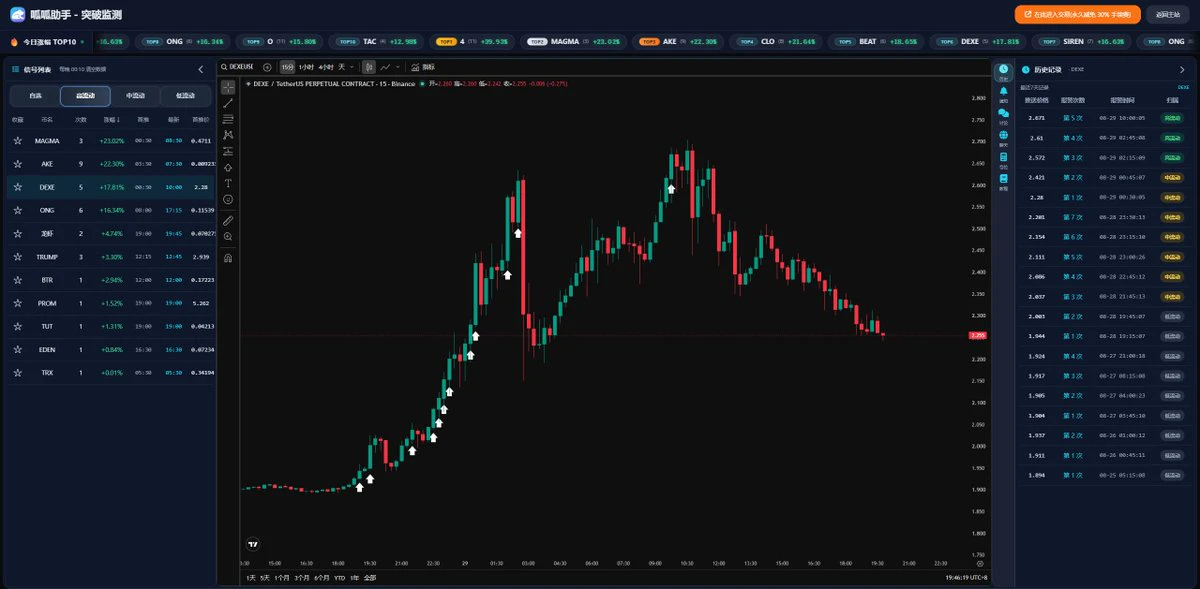Select the first signal filter tab
Image resolution: width=1200 pixels, height=589 pixels.
[35, 96]
